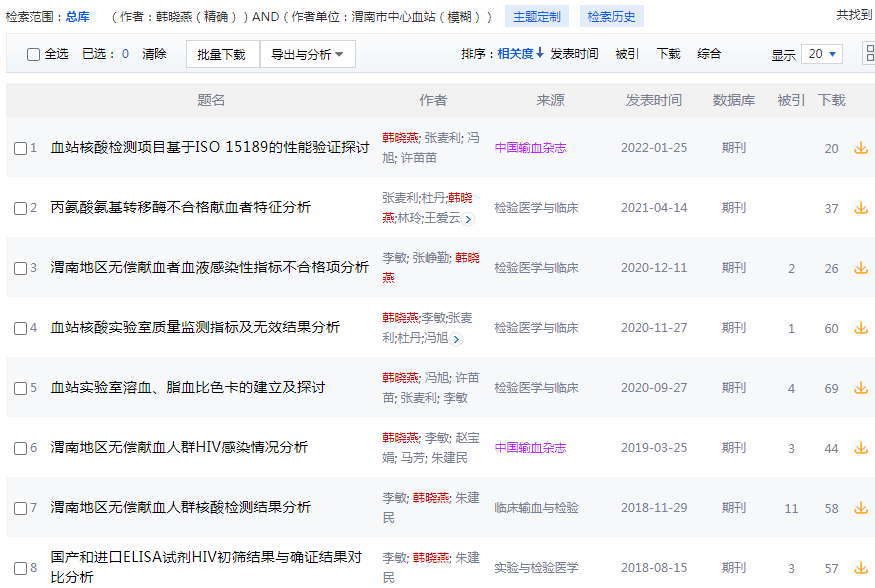Download article 3 on 血液感染性指标不合格项分析
The height and width of the screenshot is (588, 875).
pyautogui.click(x=860, y=268)
